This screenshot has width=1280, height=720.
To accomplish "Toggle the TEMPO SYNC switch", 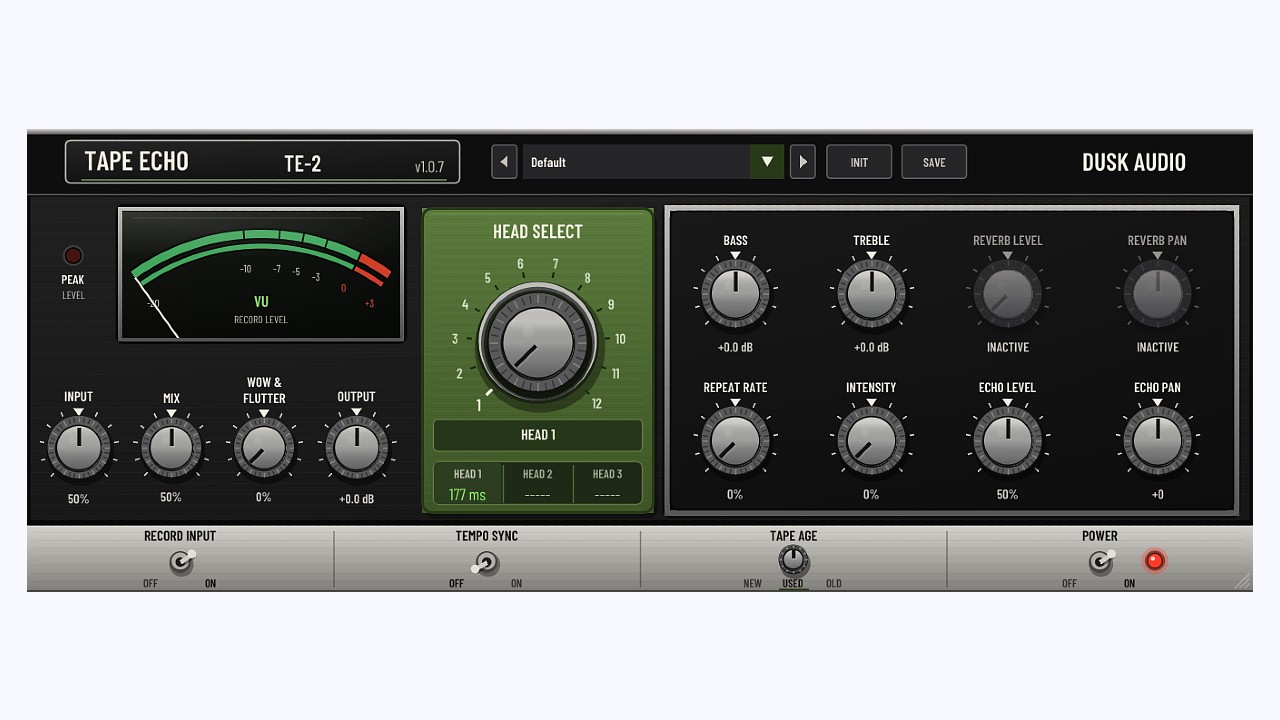I will coord(486,562).
